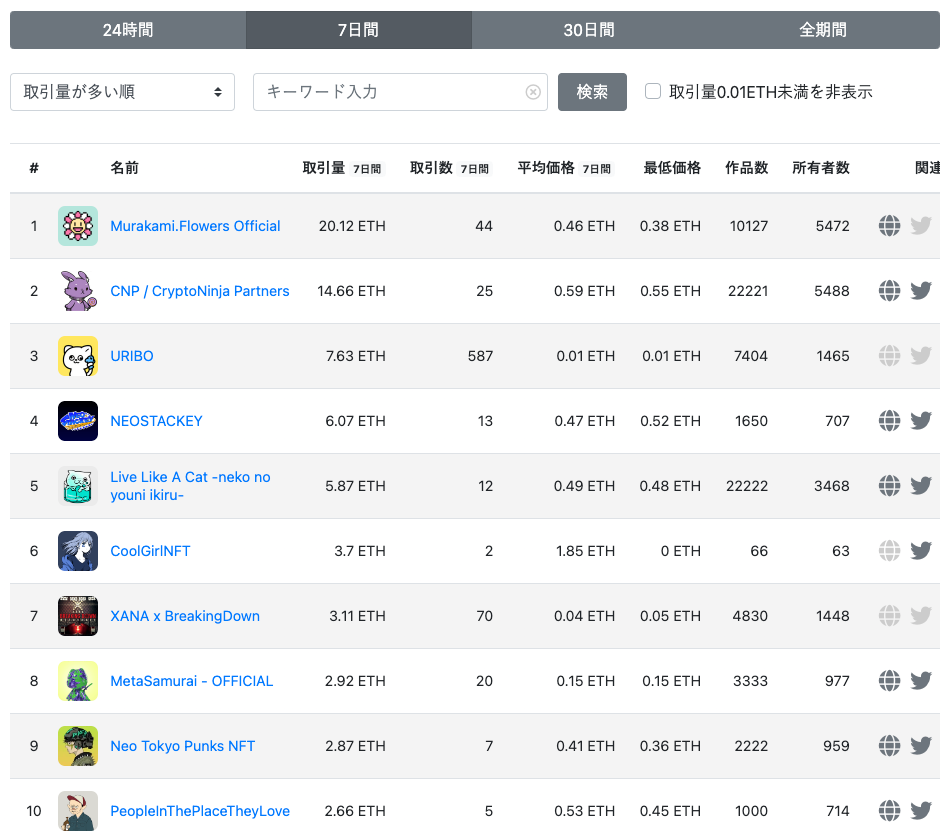Switch to the 全期間 tab
Screen dimensions: 950x837
click(823, 30)
